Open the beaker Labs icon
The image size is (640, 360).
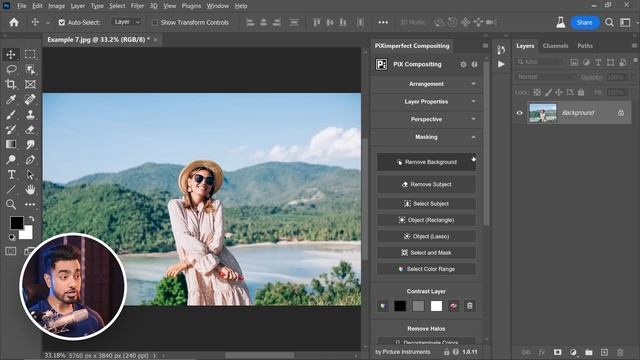560,22
